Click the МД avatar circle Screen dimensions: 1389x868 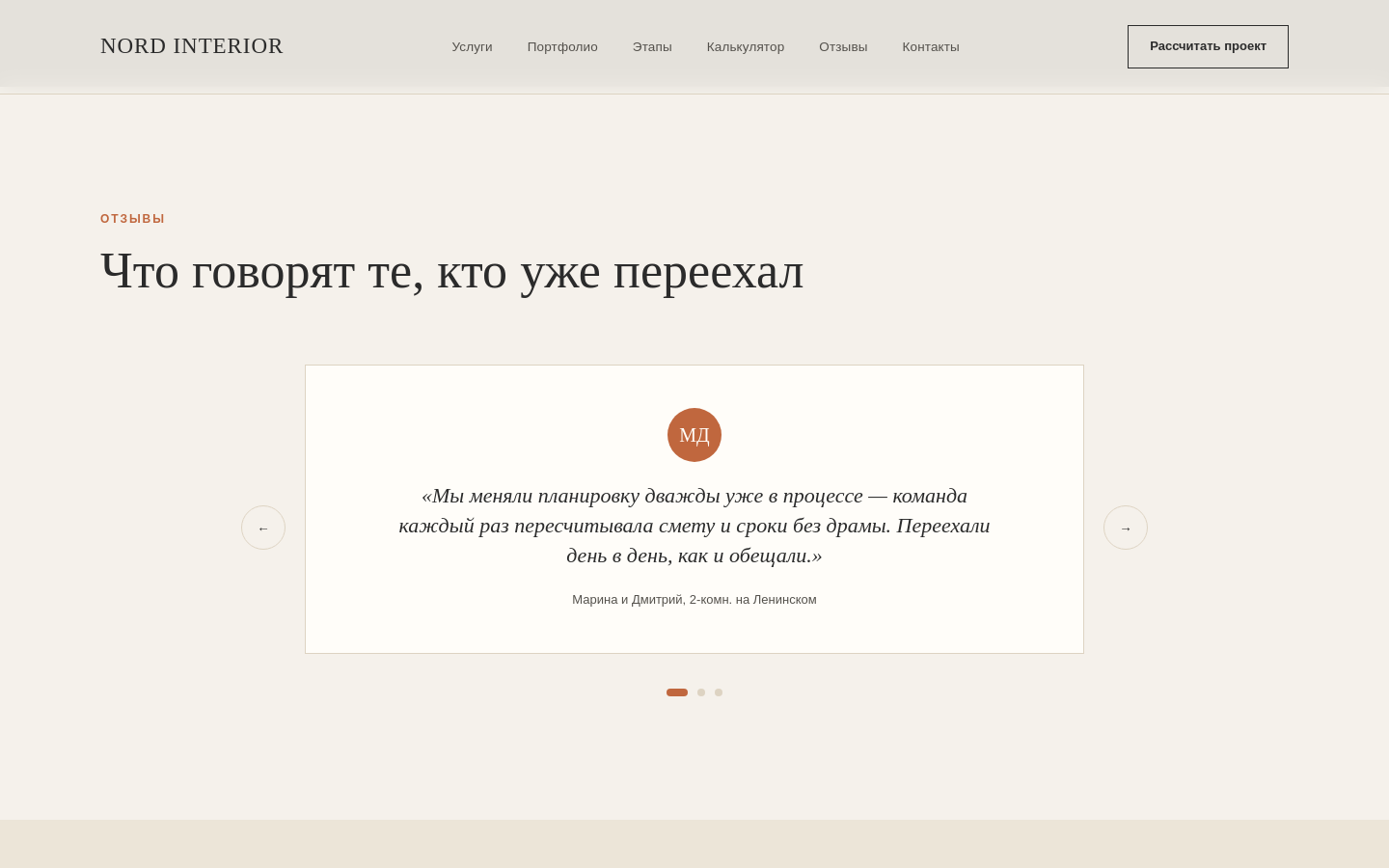[694, 435]
